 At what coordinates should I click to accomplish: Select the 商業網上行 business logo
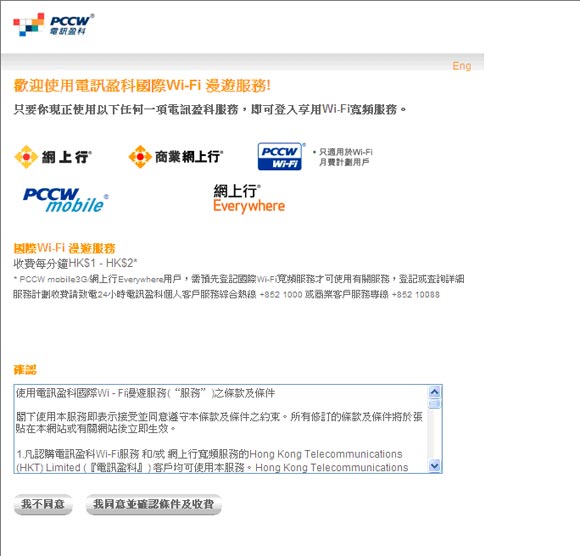(x=176, y=156)
